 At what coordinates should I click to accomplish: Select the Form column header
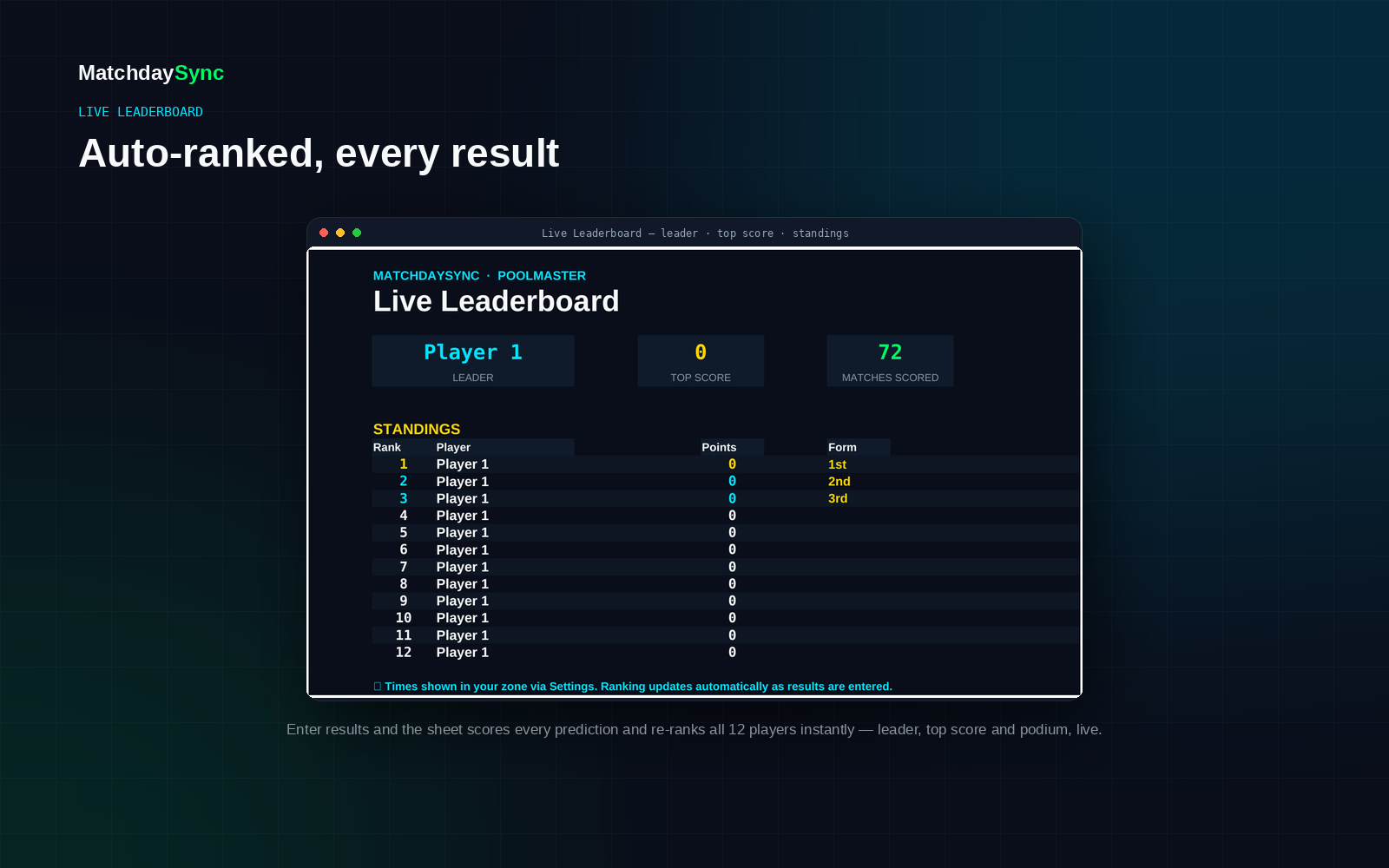click(842, 447)
